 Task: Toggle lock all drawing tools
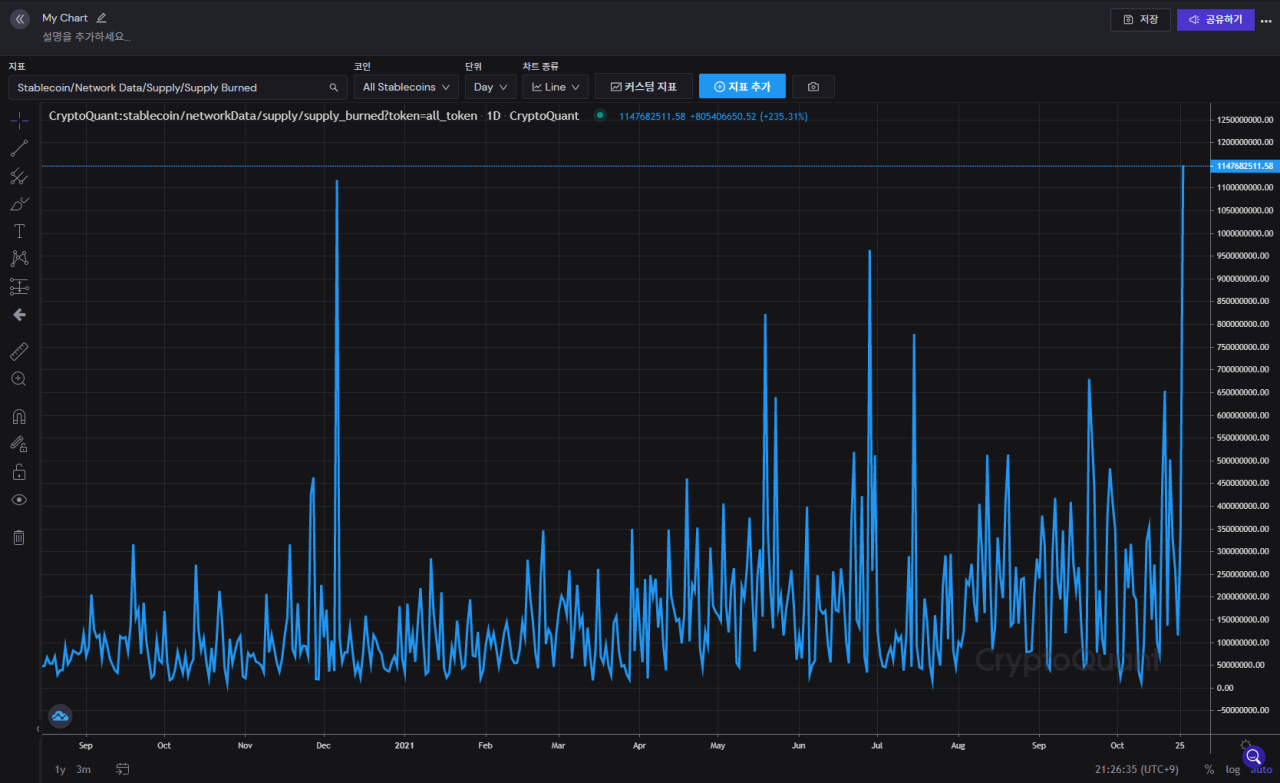(19, 471)
